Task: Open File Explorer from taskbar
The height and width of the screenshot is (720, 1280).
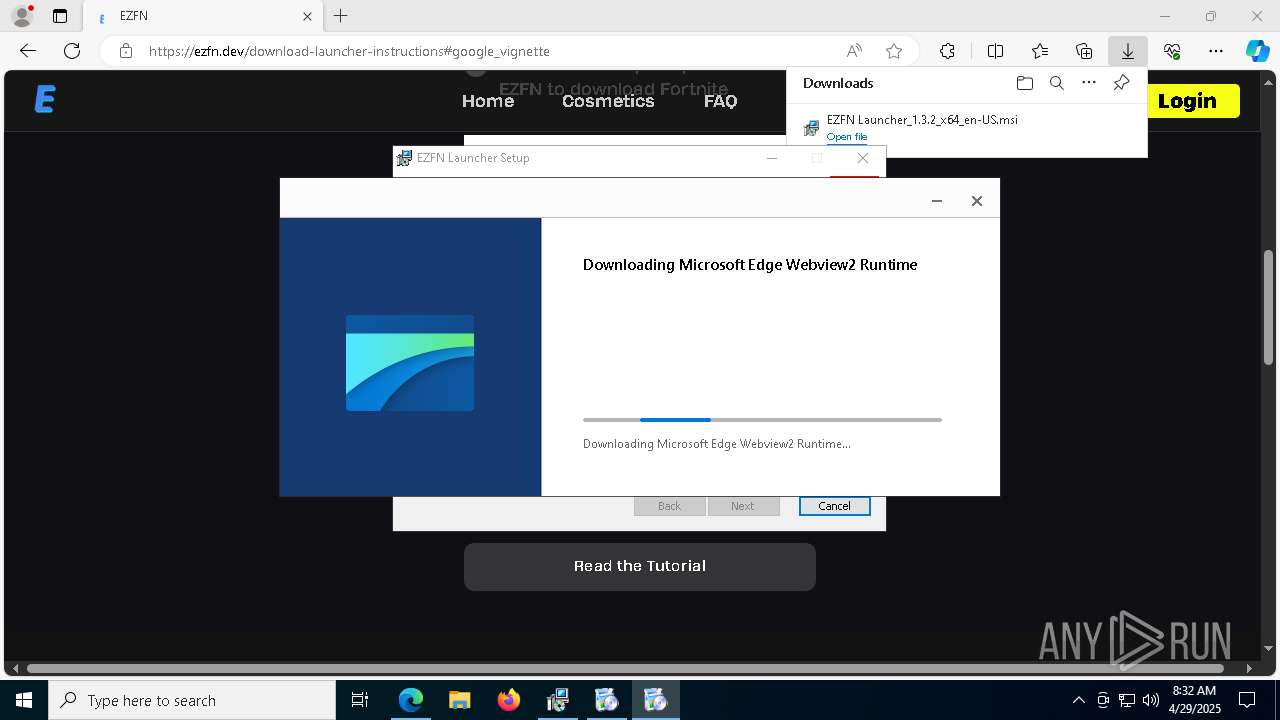Action: pyautogui.click(x=459, y=700)
